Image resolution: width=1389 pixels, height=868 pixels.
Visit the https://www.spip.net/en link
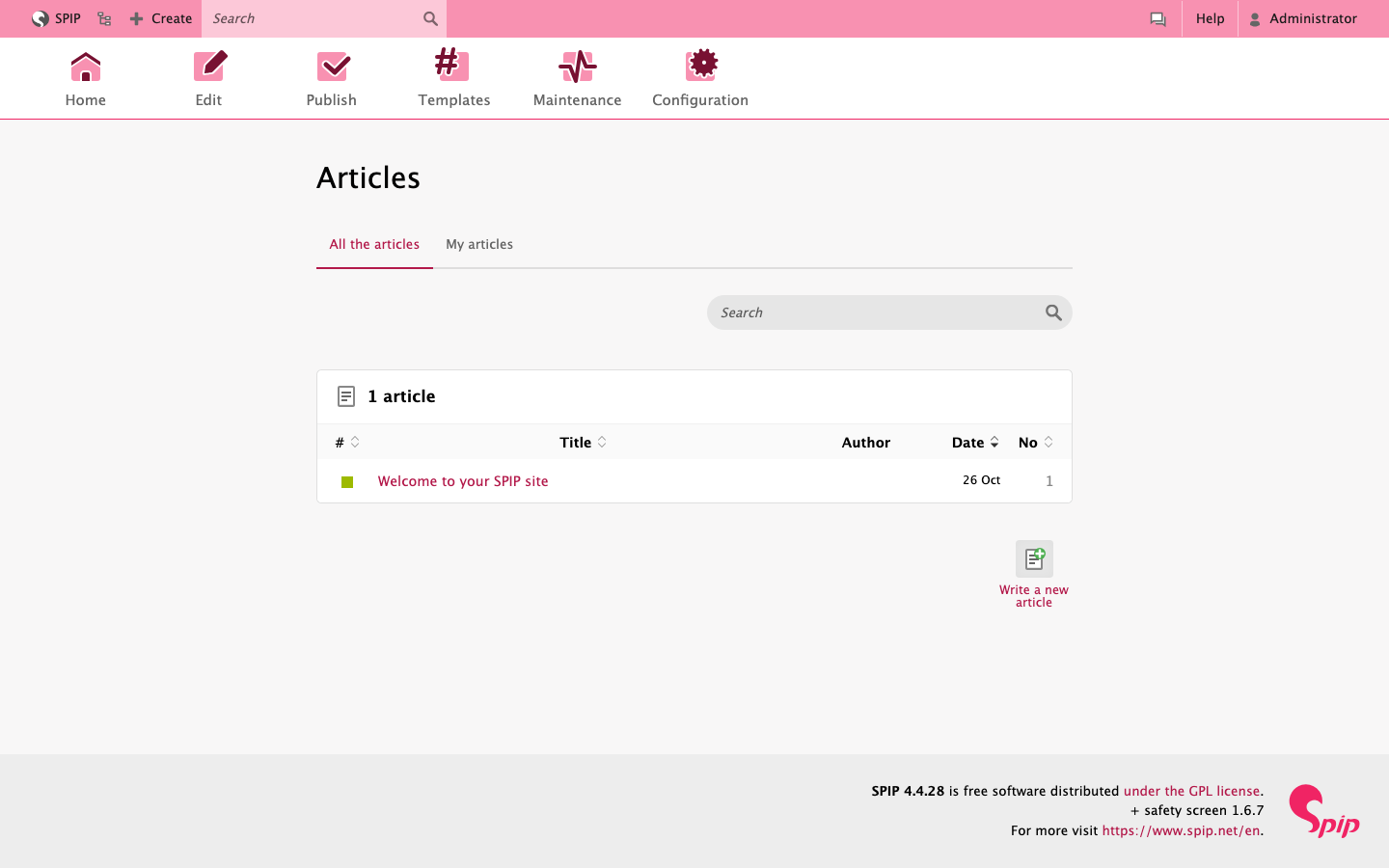(x=1181, y=830)
